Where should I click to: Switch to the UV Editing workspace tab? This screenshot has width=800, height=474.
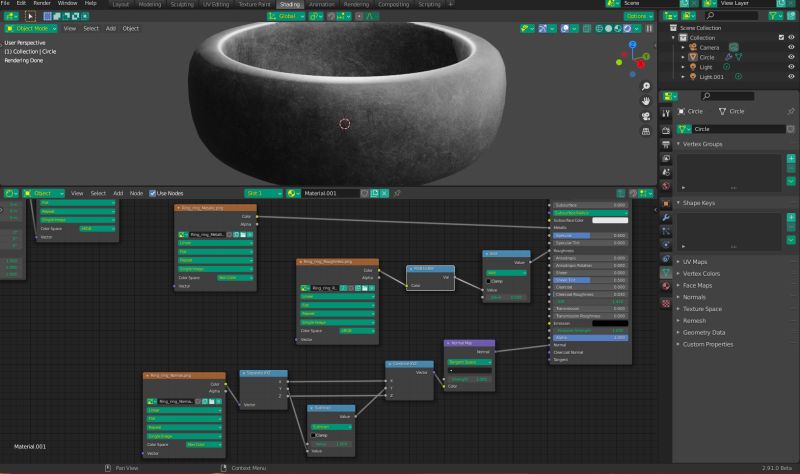point(216,5)
